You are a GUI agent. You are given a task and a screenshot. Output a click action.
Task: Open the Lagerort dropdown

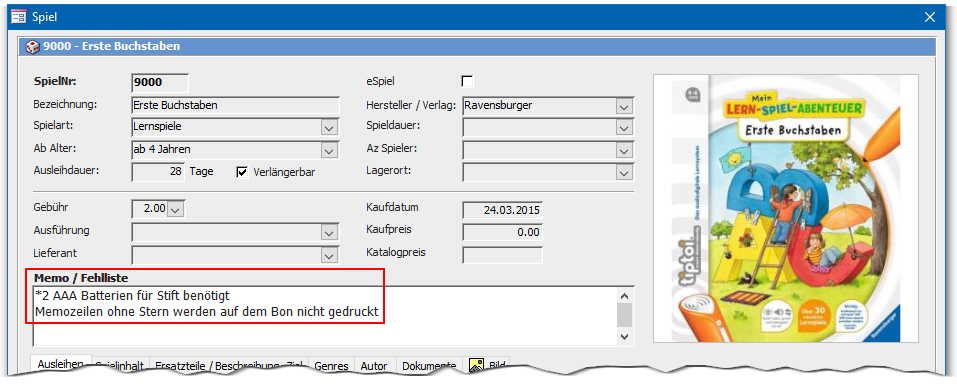coord(623,173)
